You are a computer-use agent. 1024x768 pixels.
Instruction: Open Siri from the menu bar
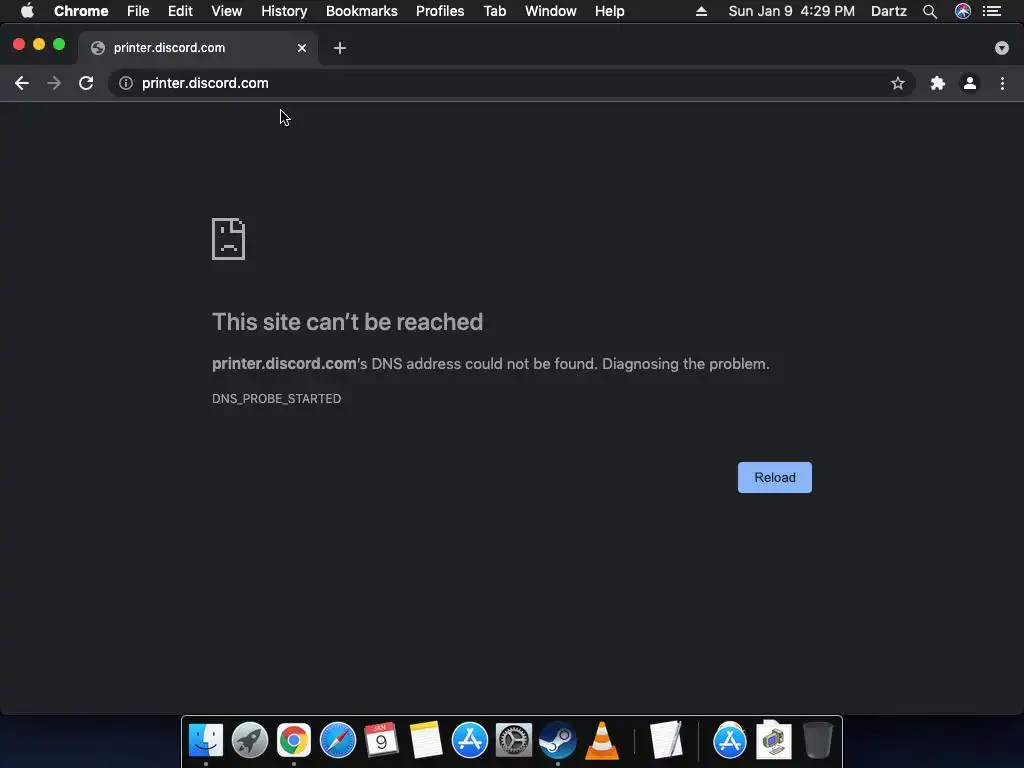pos(963,11)
